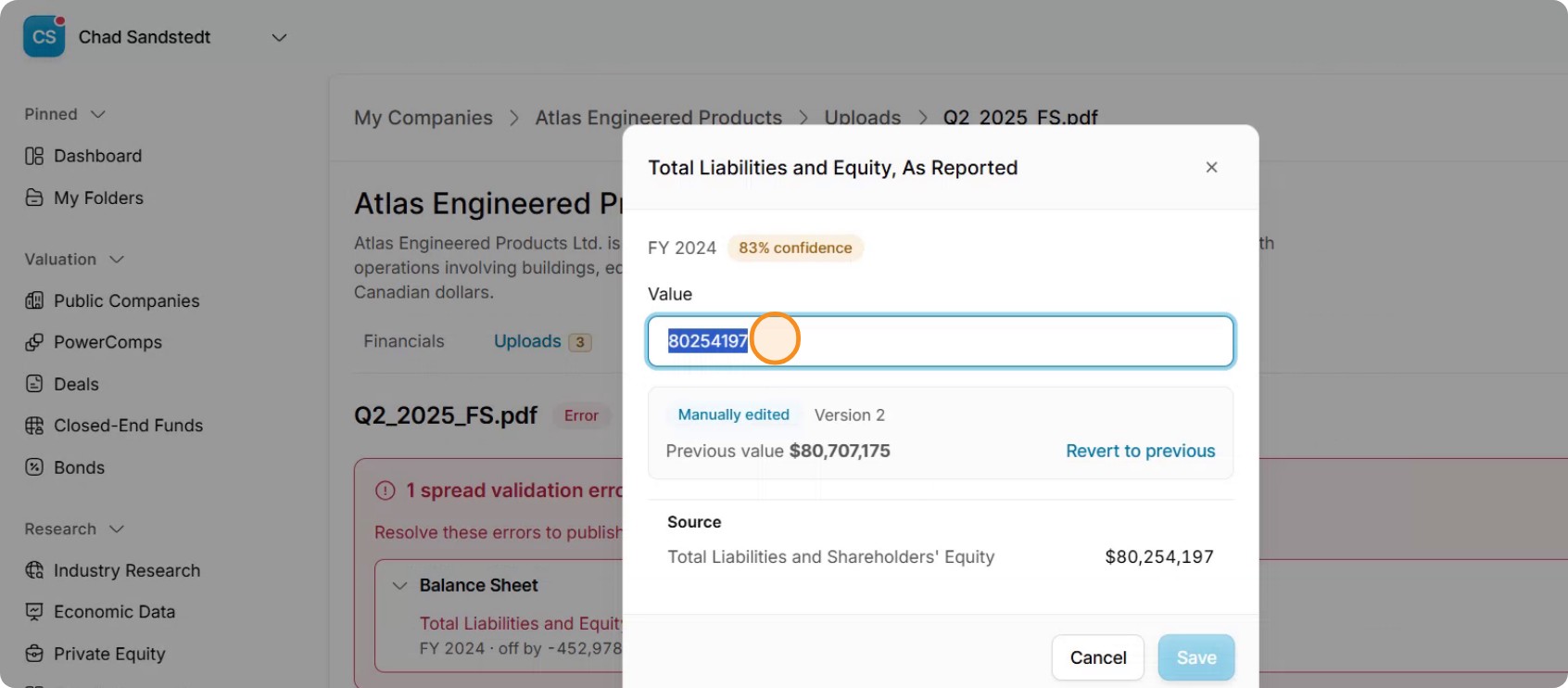Image resolution: width=1568 pixels, height=688 pixels.
Task: Open the Chad Sandstedt account dropdown
Action: click(x=279, y=37)
